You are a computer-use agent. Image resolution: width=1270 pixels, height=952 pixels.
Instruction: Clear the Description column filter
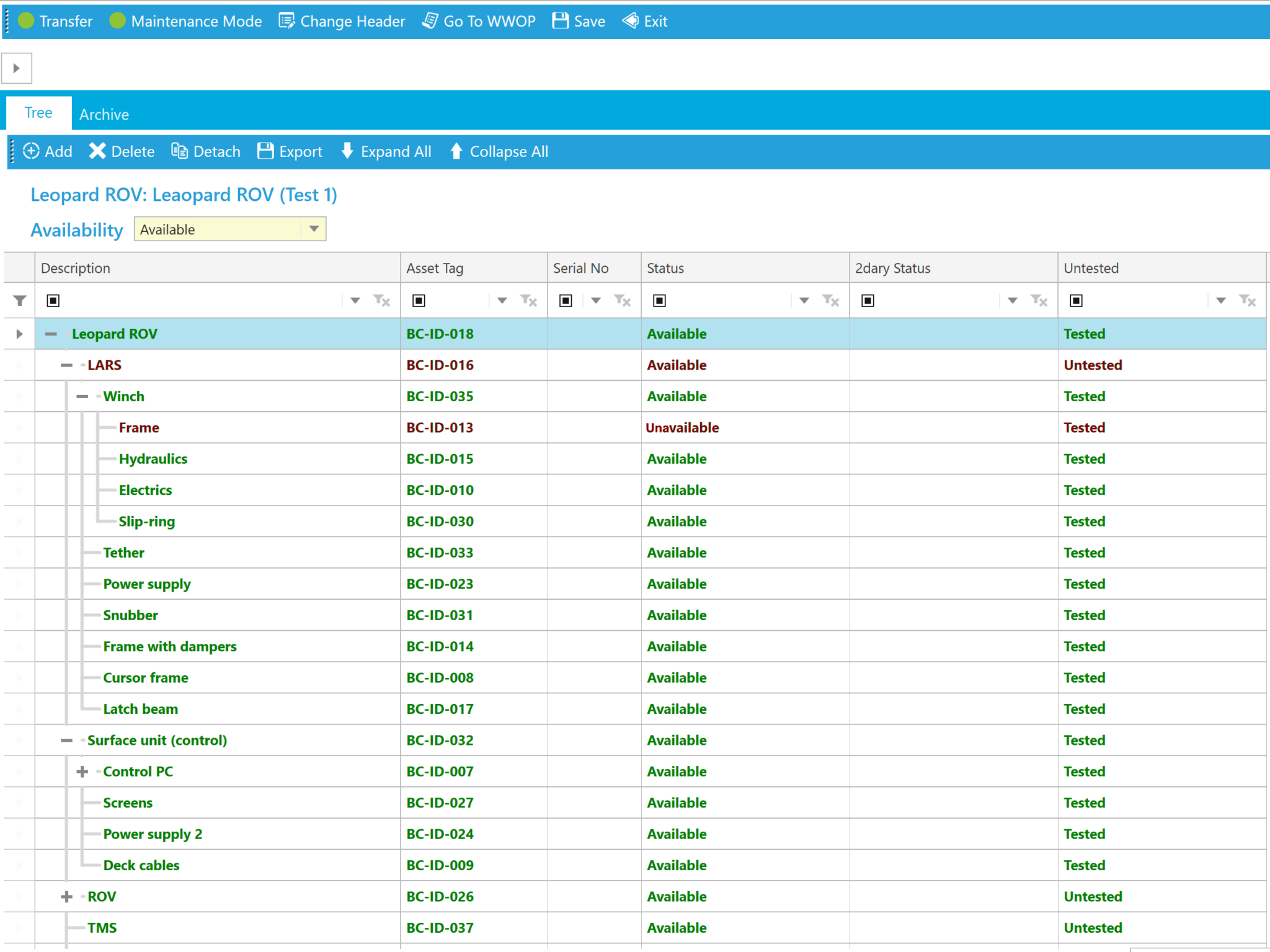[x=381, y=301]
